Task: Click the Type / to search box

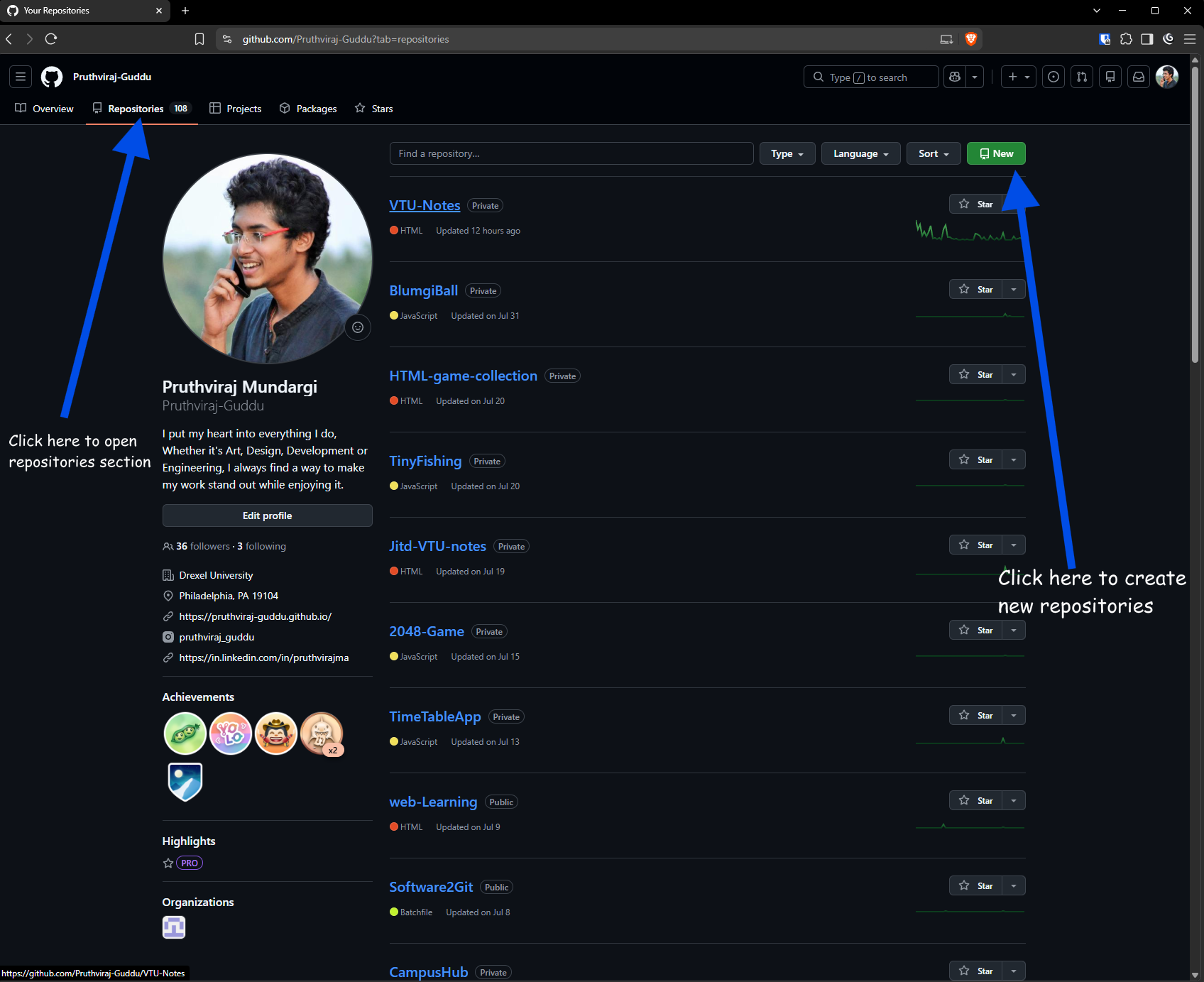Action: (871, 77)
